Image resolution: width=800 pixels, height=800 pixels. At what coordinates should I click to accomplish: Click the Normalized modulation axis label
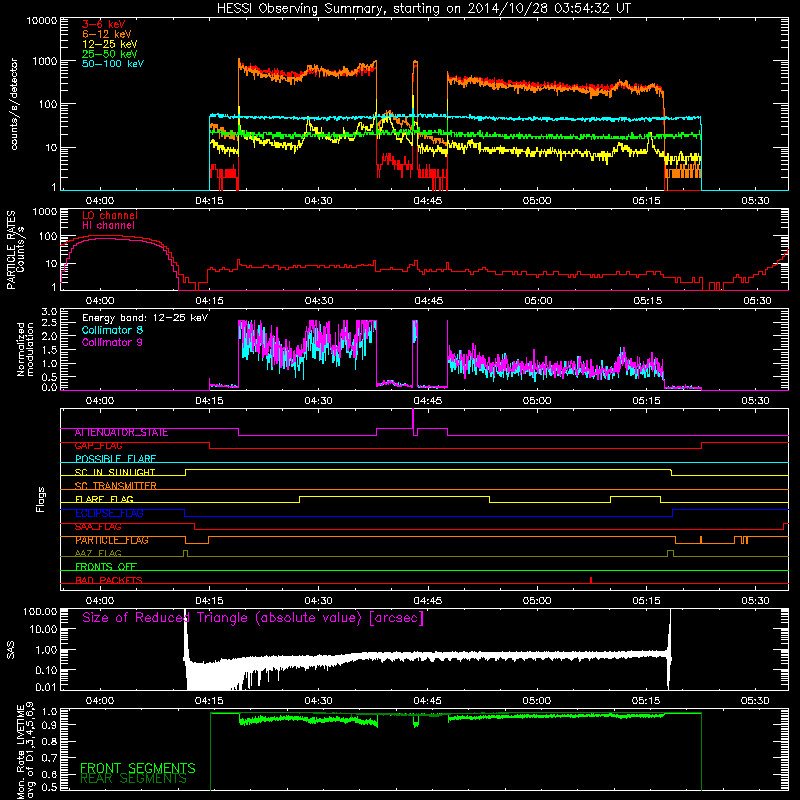click(25, 349)
